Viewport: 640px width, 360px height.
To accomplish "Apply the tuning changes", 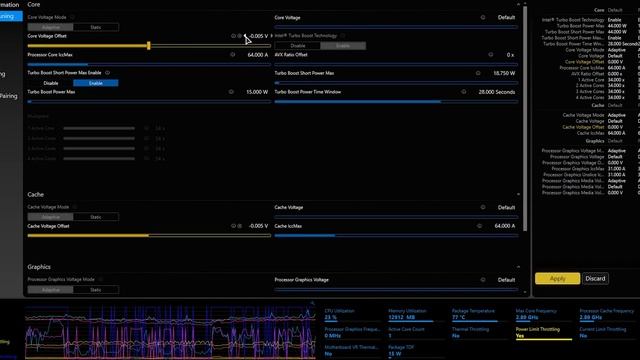I will 557,278.
